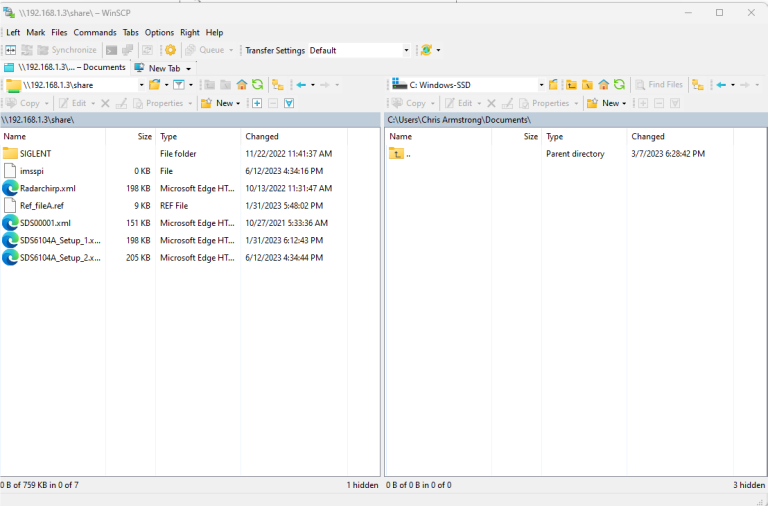Select the Radarchirp.xml file

point(47,188)
